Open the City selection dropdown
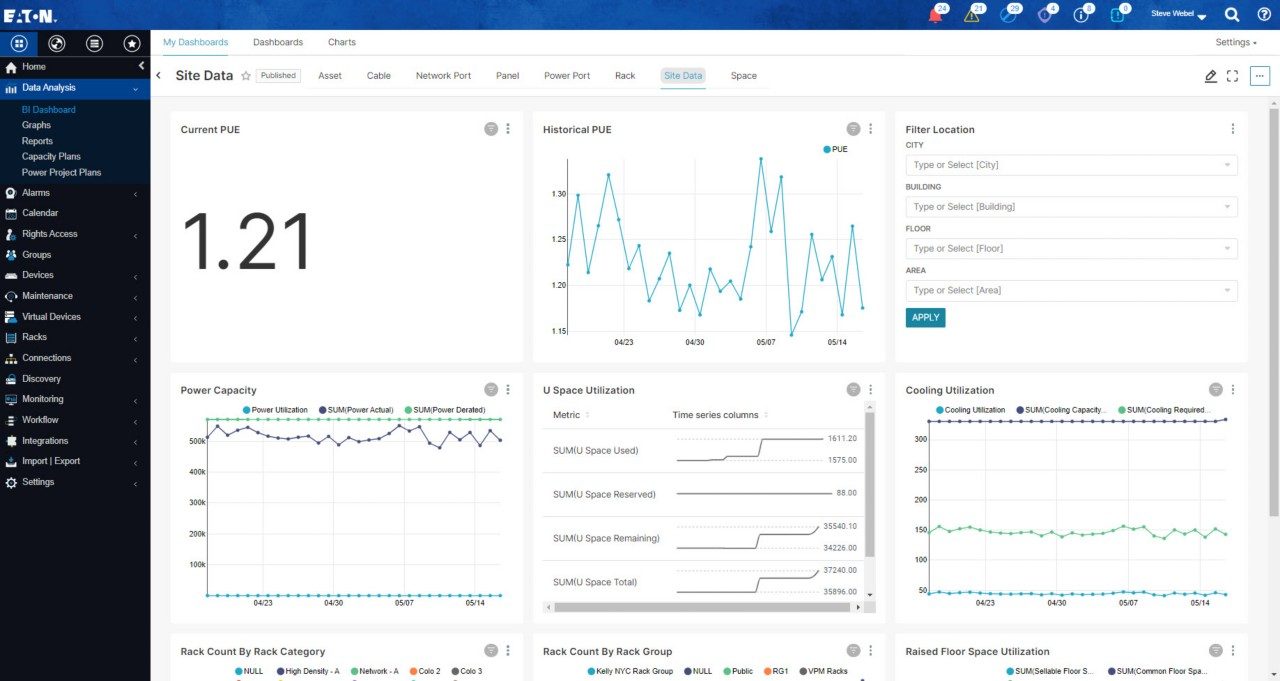 point(1070,164)
